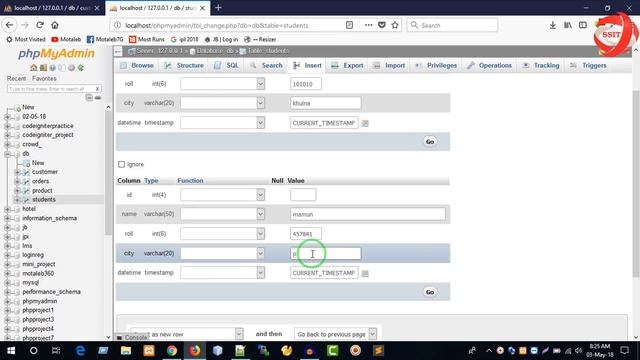Open the Console bar
The height and width of the screenshot is (360, 640).
click(131, 338)
